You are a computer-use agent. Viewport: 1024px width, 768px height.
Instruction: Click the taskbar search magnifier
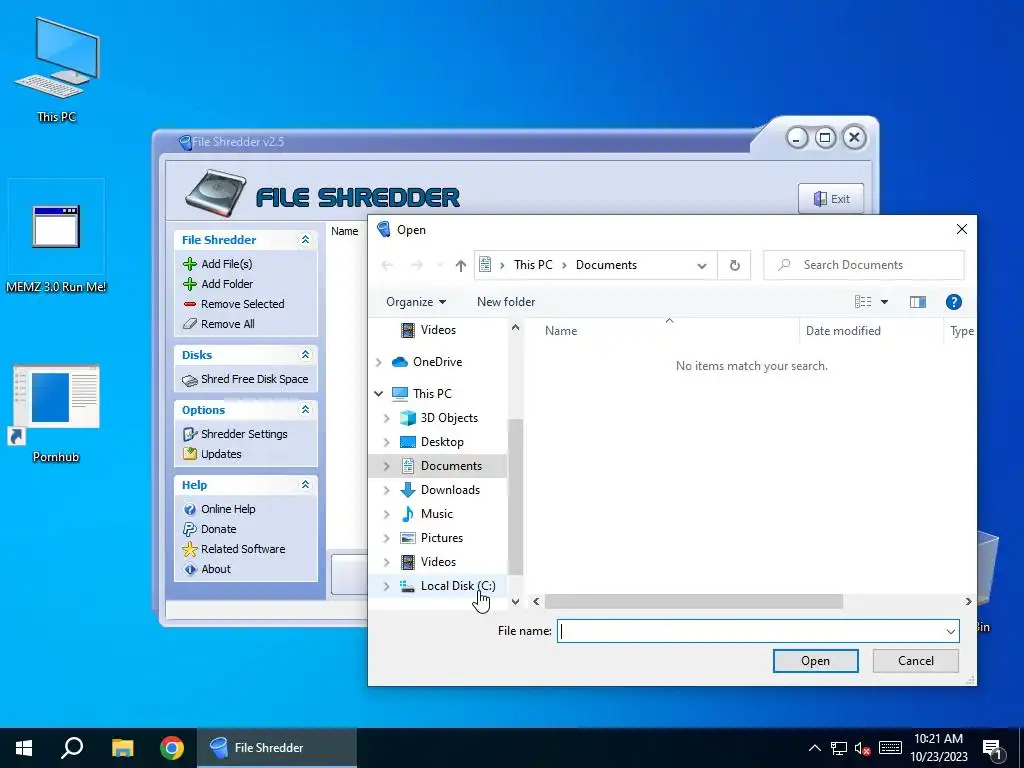pyautogui.click(x=72, y=748)
